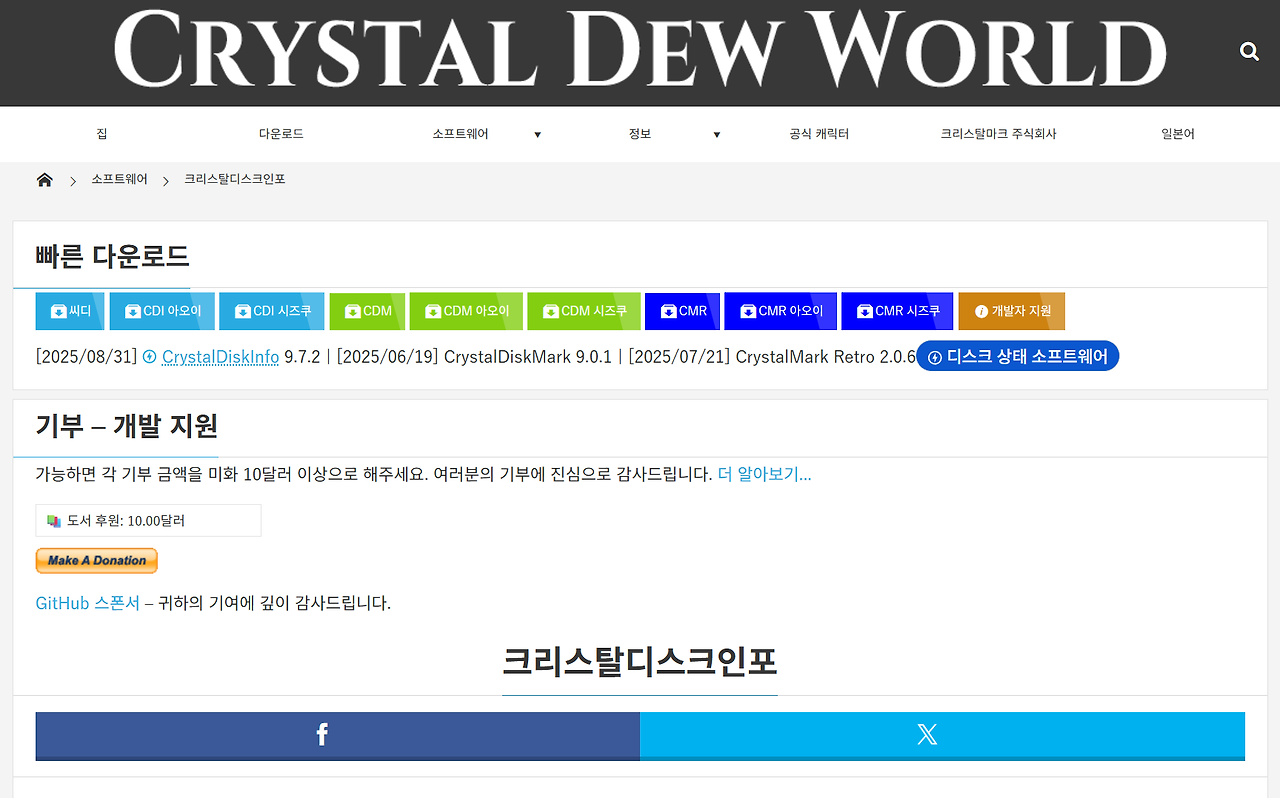Expand the 소프트웨어 menu arrow
The height and width of the screenshot is (798, 1280).
click(537, 135)
